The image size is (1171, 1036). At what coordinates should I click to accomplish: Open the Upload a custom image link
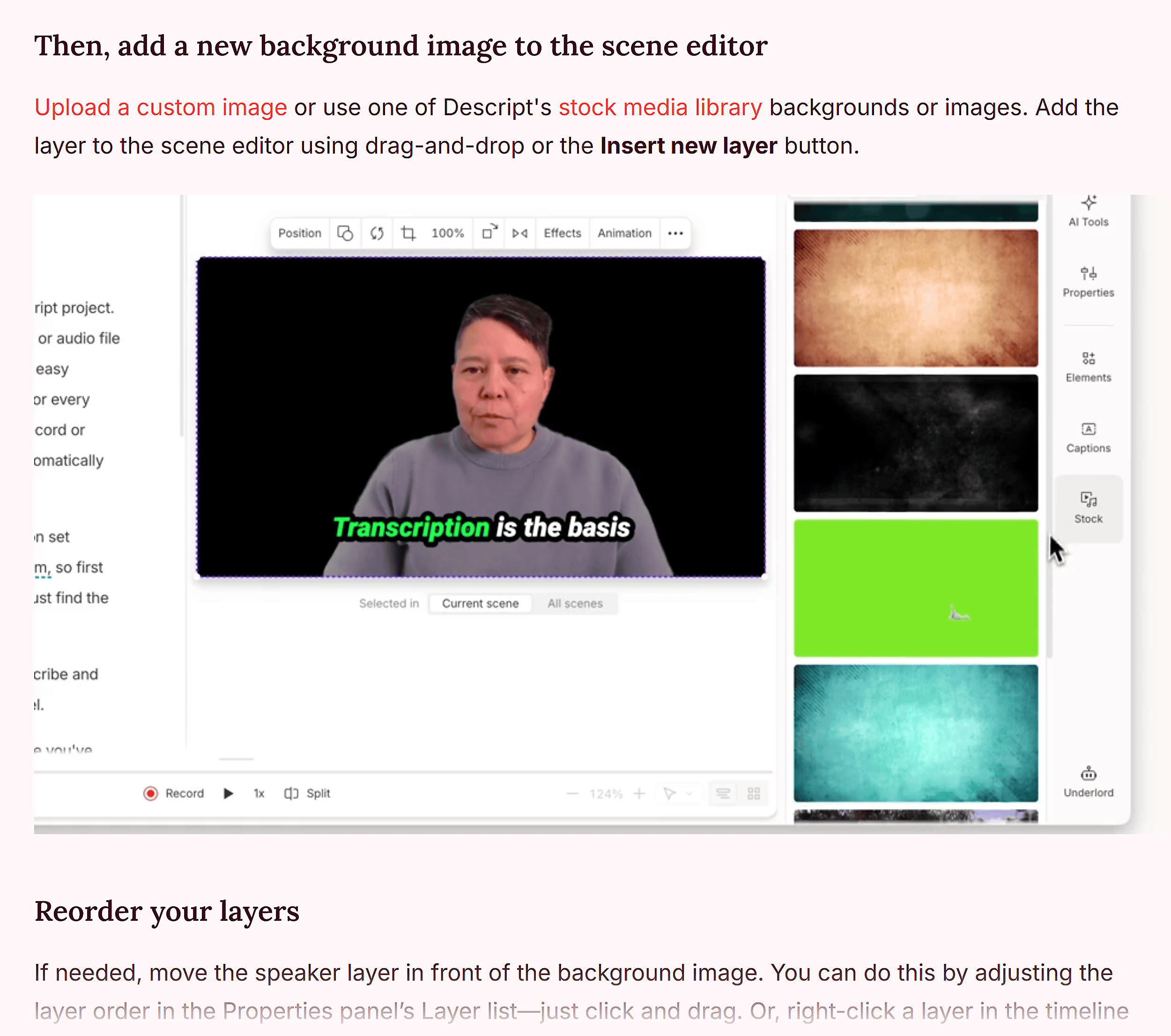160,107
